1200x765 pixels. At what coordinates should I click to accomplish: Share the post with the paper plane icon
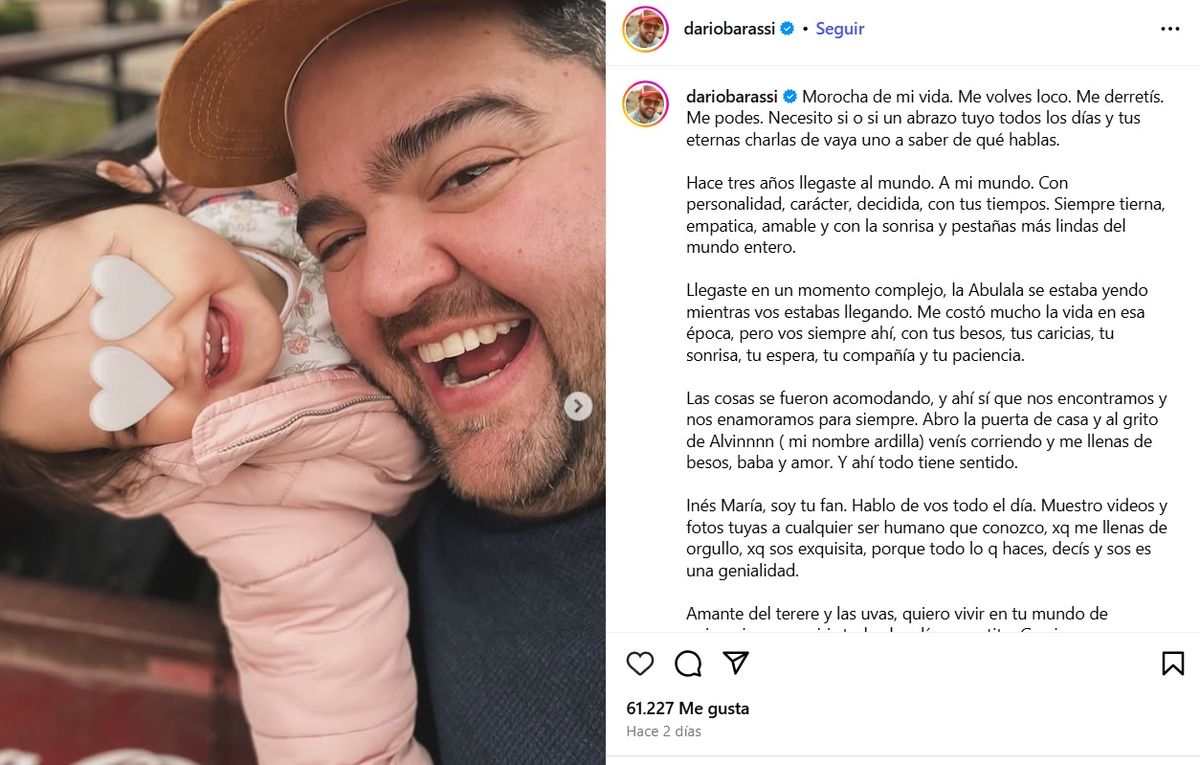coord(736,663)
